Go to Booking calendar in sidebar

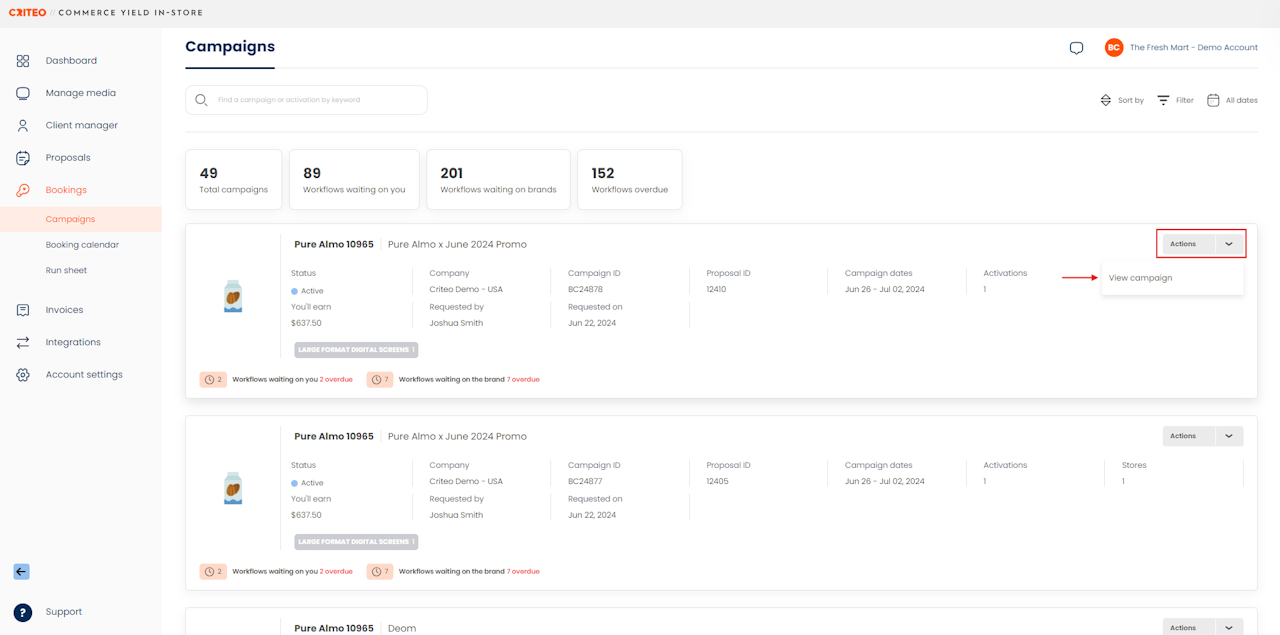(x=82, y=245)
